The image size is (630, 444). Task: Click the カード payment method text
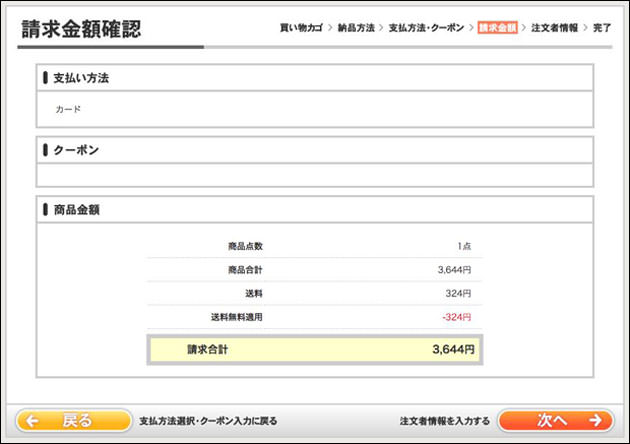68,109
